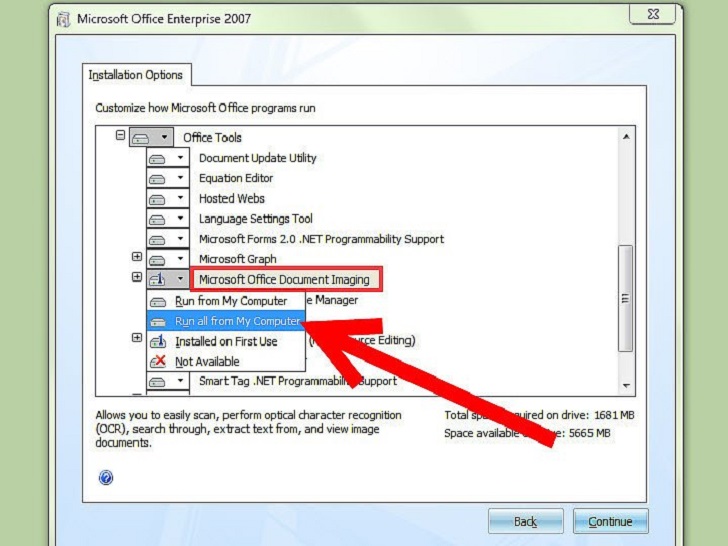Click the drive icon beside Run all from My Computer
This screenshot has height=546, width=728.
click(x=158, y=322)
